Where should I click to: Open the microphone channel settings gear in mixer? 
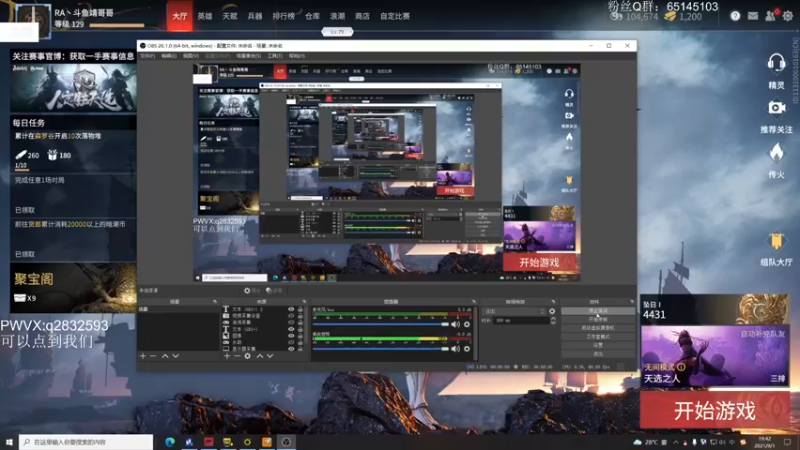coord(466,324)
